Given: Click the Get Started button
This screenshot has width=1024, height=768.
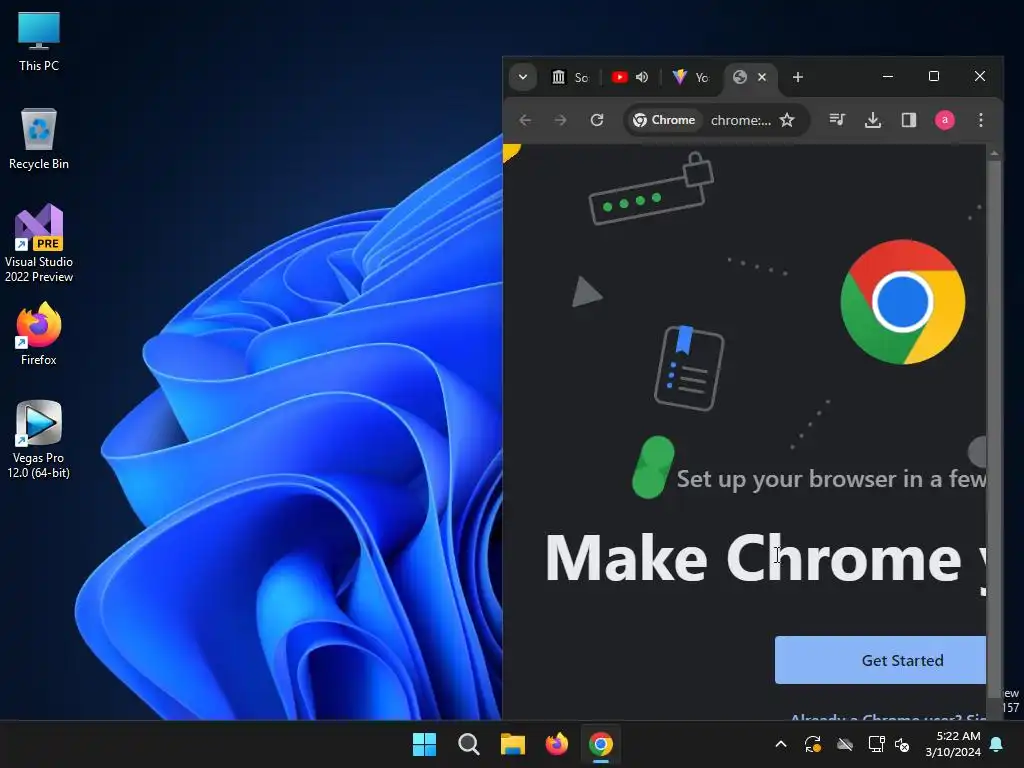Looking at the screenshot, I should [x=880, y=660].
